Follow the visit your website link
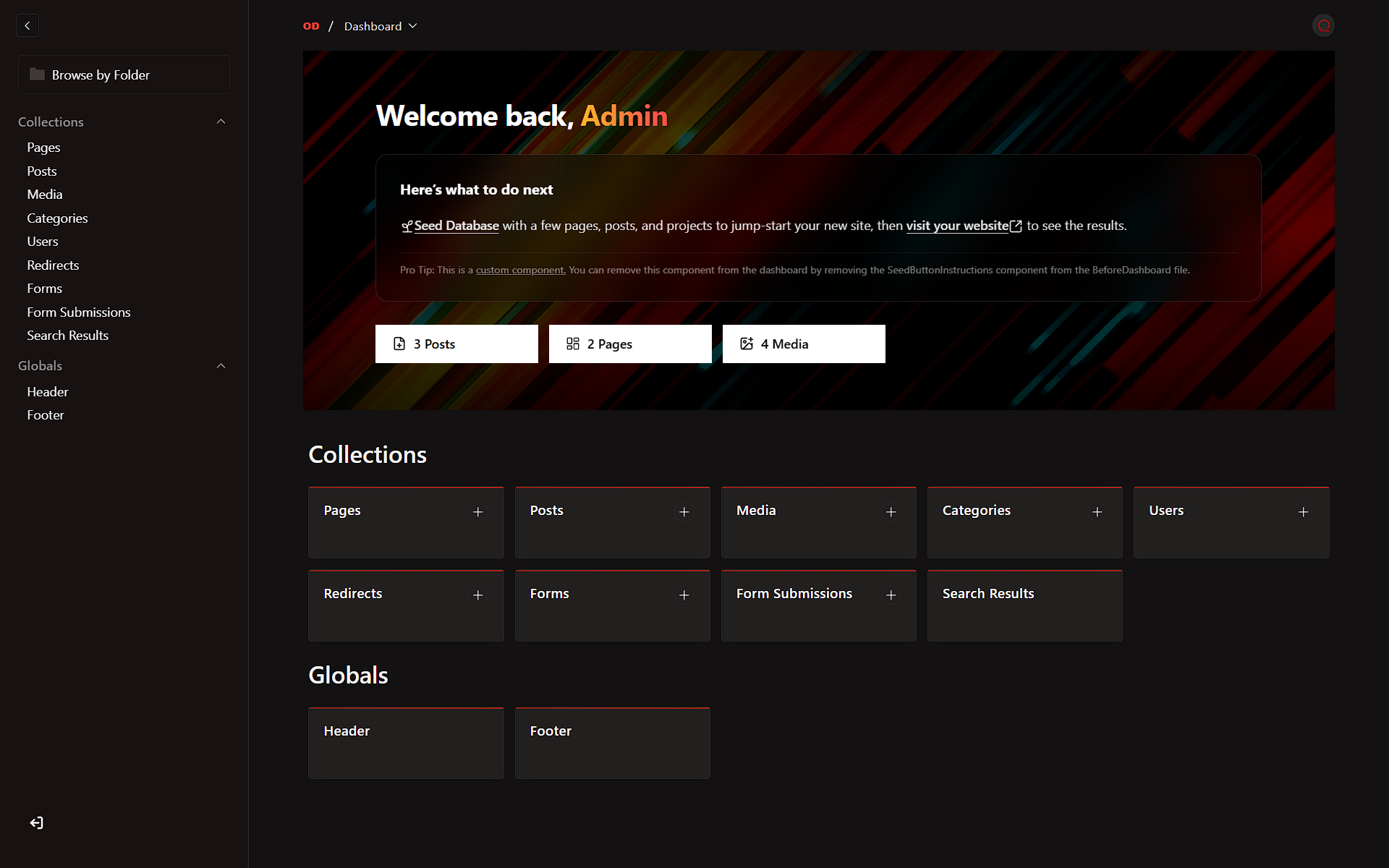Image resolution: width=1389 pixels, height=868 pixels. pyautogui.click(x=956, y=225)
